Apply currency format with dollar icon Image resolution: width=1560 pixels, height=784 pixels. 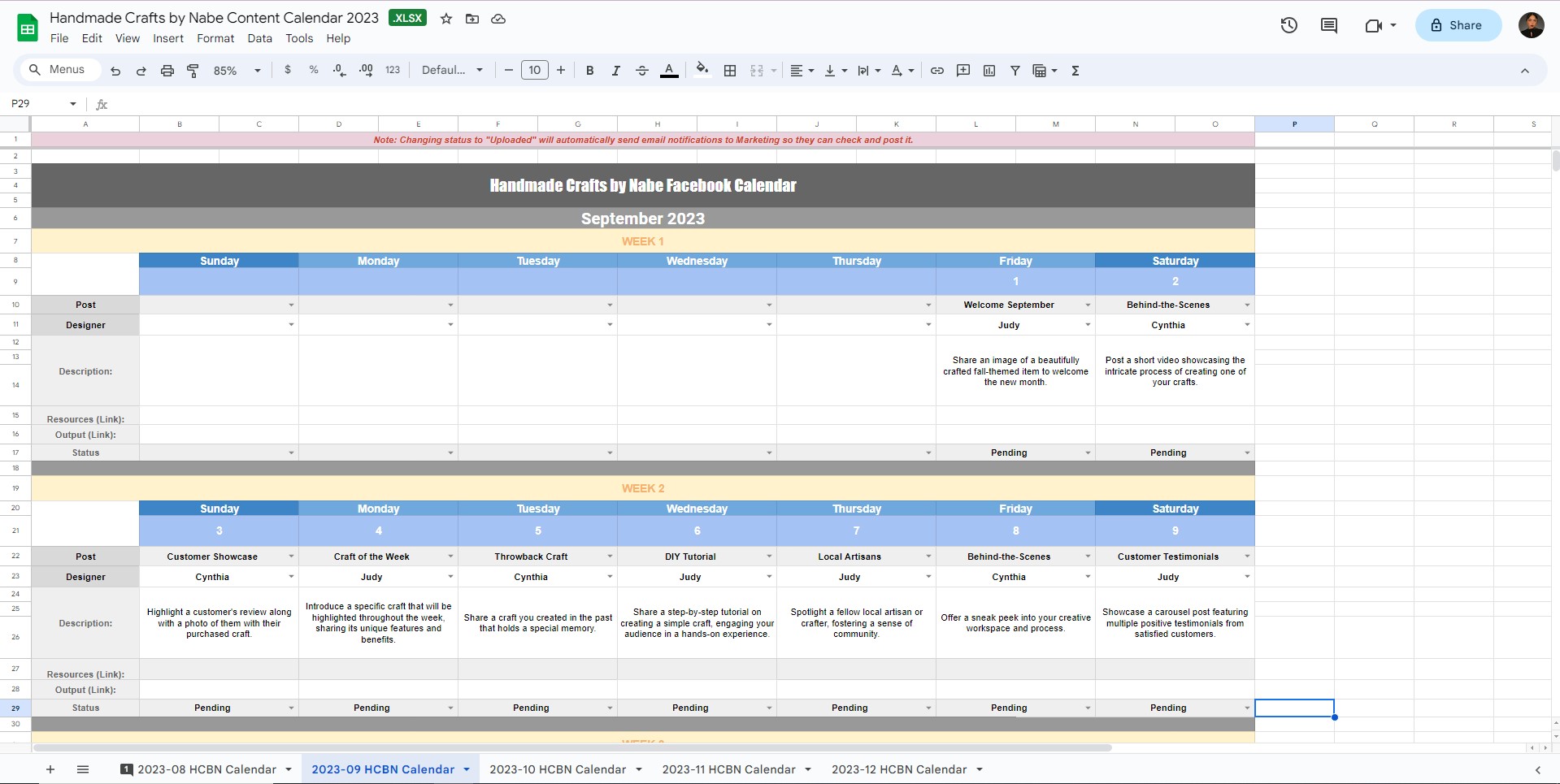click(288, 70)
